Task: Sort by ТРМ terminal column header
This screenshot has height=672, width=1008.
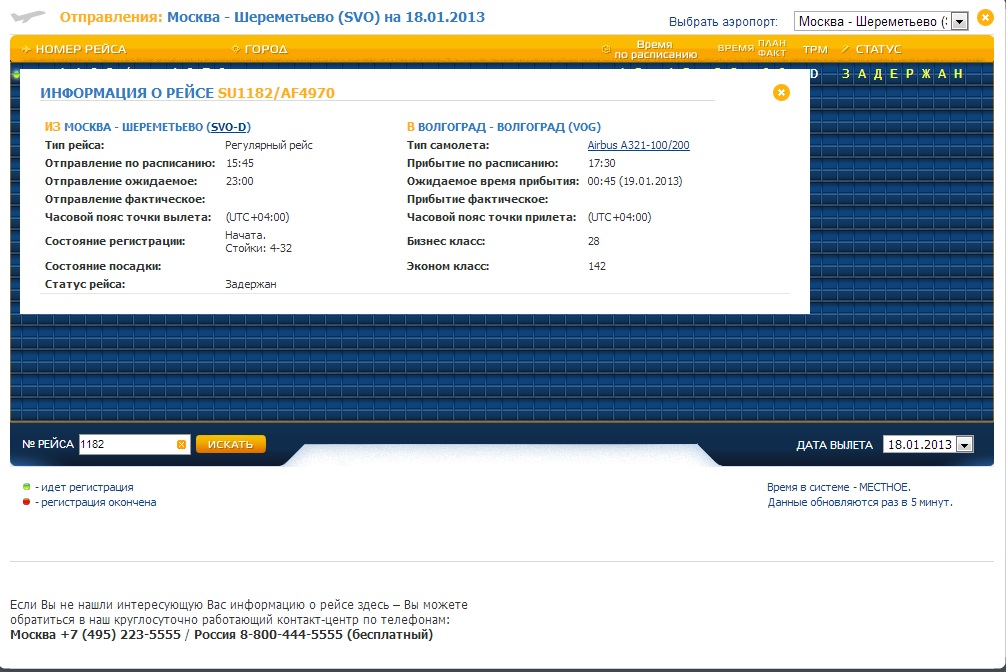Action: pos(815,49)
